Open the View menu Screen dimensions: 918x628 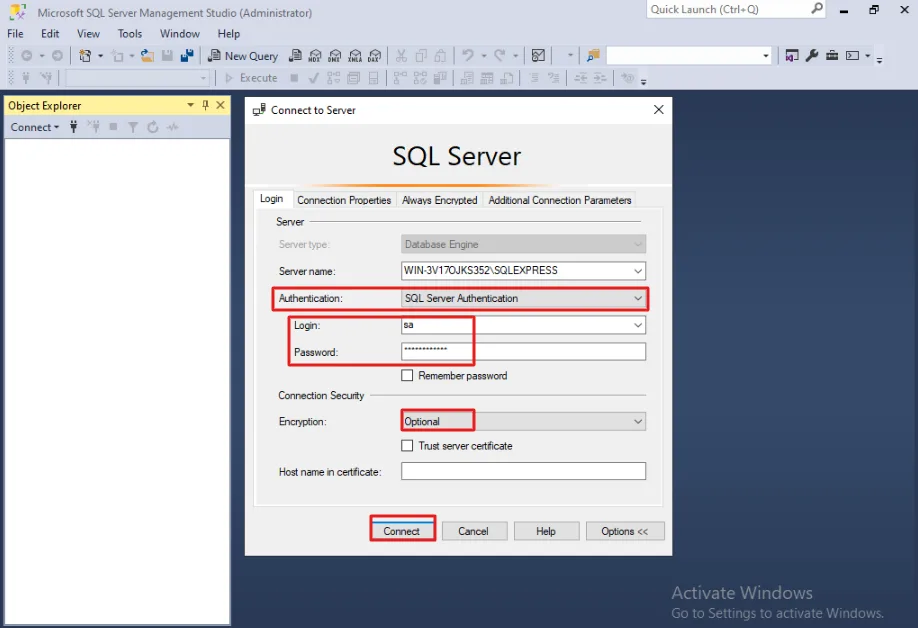[88, 33]
